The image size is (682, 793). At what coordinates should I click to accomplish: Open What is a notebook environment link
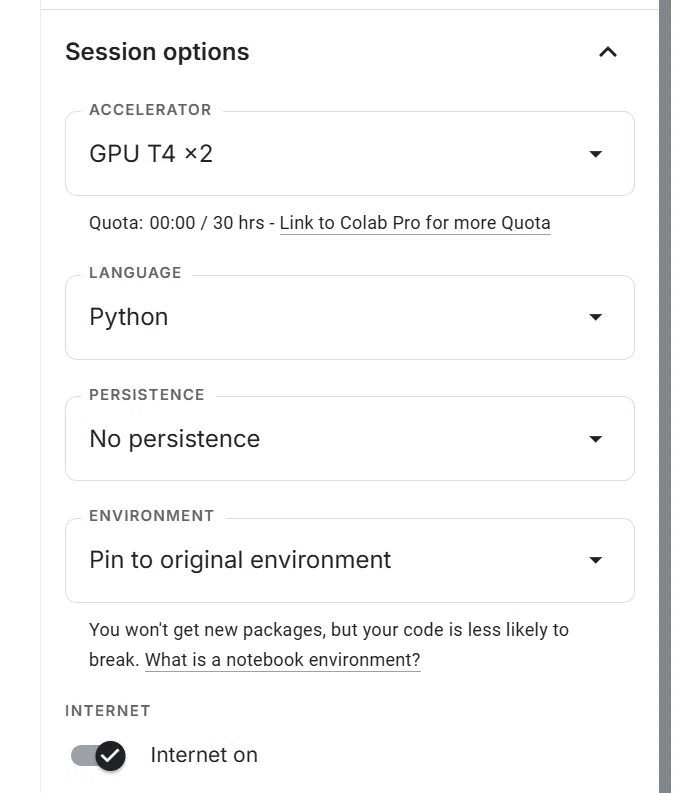(283, 660)
